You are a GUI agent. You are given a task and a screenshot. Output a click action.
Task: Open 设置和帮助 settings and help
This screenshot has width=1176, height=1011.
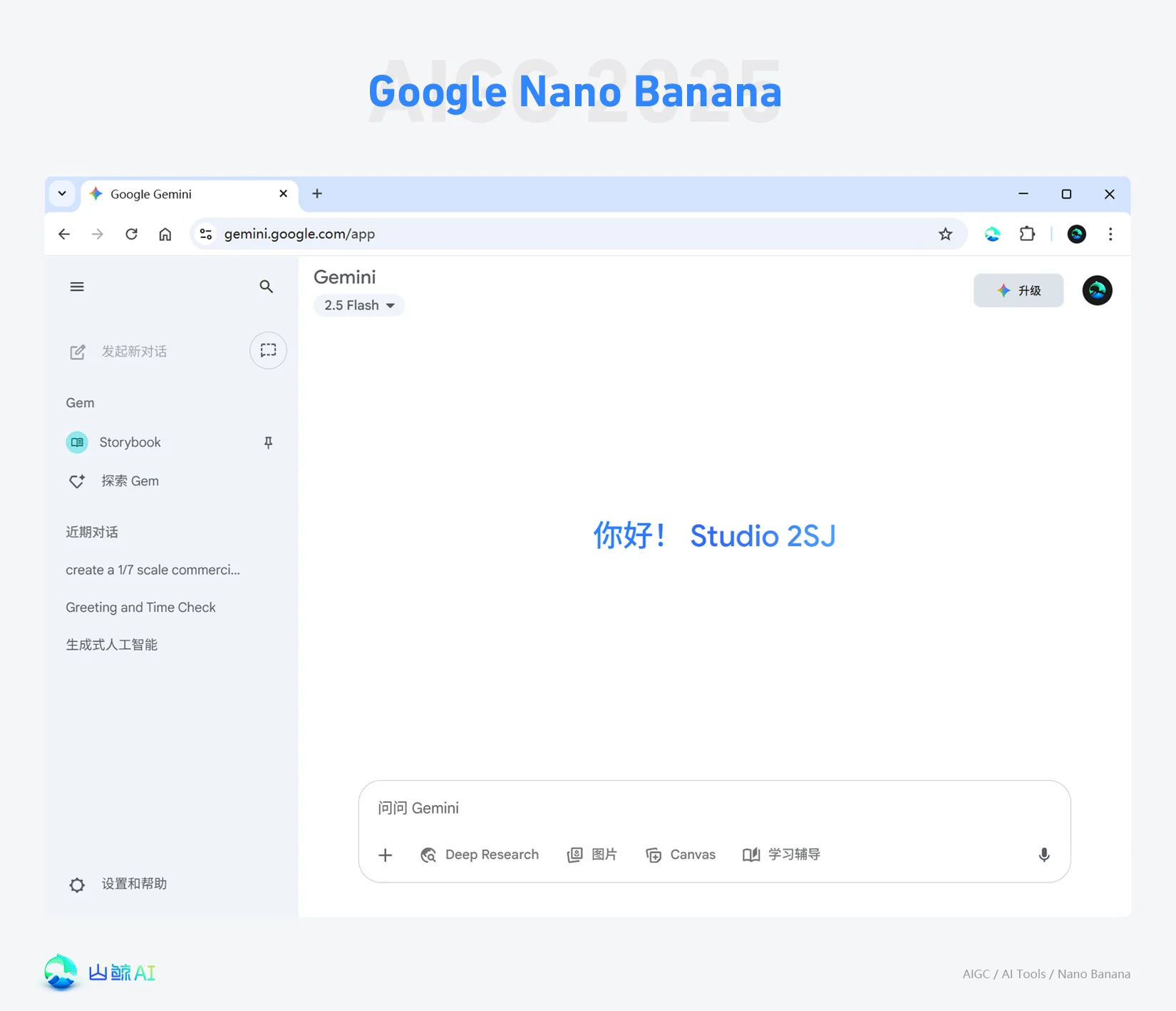coord(118,884)
